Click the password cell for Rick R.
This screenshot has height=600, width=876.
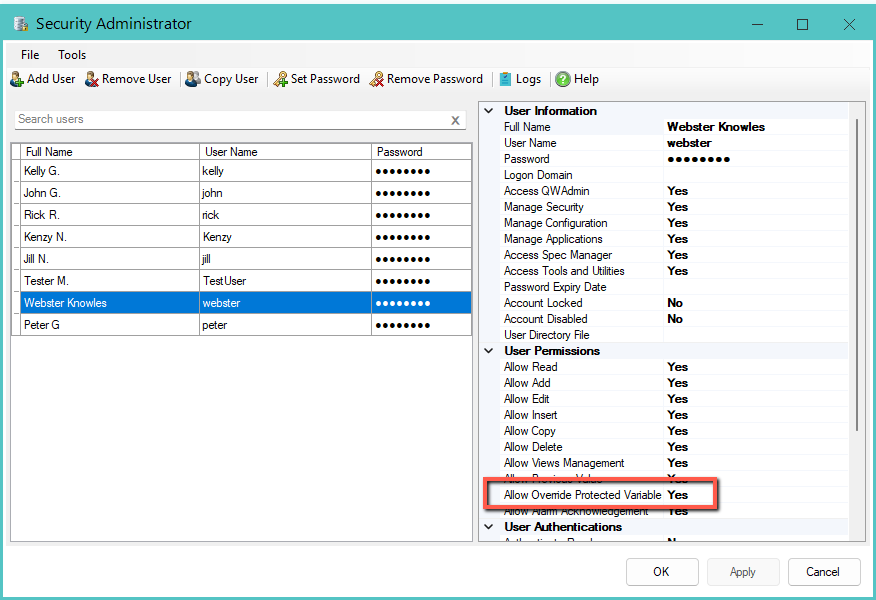[x=422, y=215]
